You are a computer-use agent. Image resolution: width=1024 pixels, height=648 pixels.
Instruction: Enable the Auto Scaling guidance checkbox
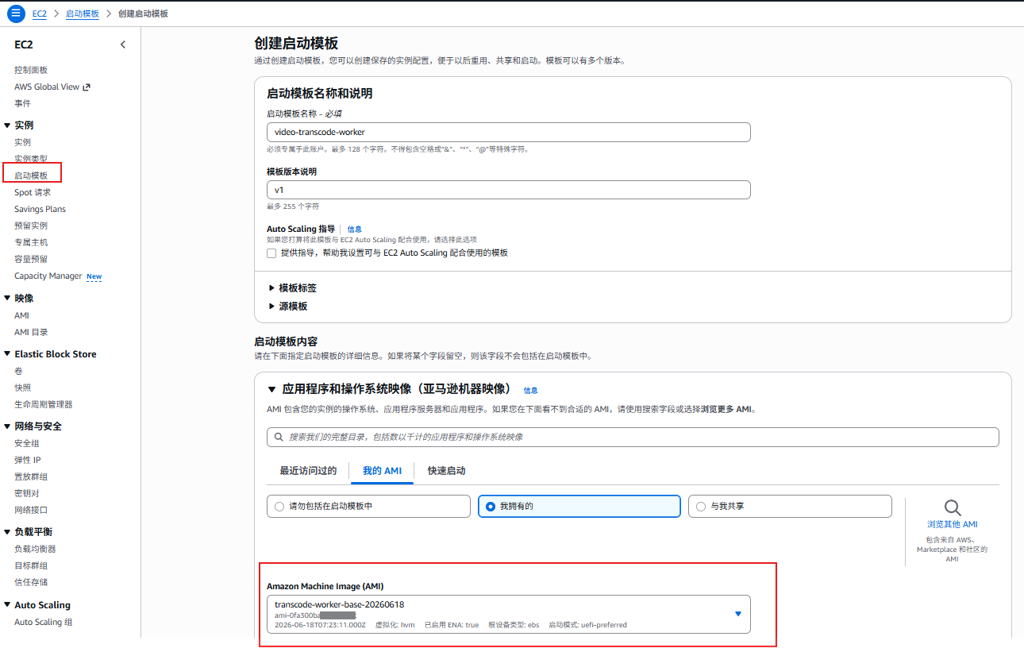pos(272,253)
